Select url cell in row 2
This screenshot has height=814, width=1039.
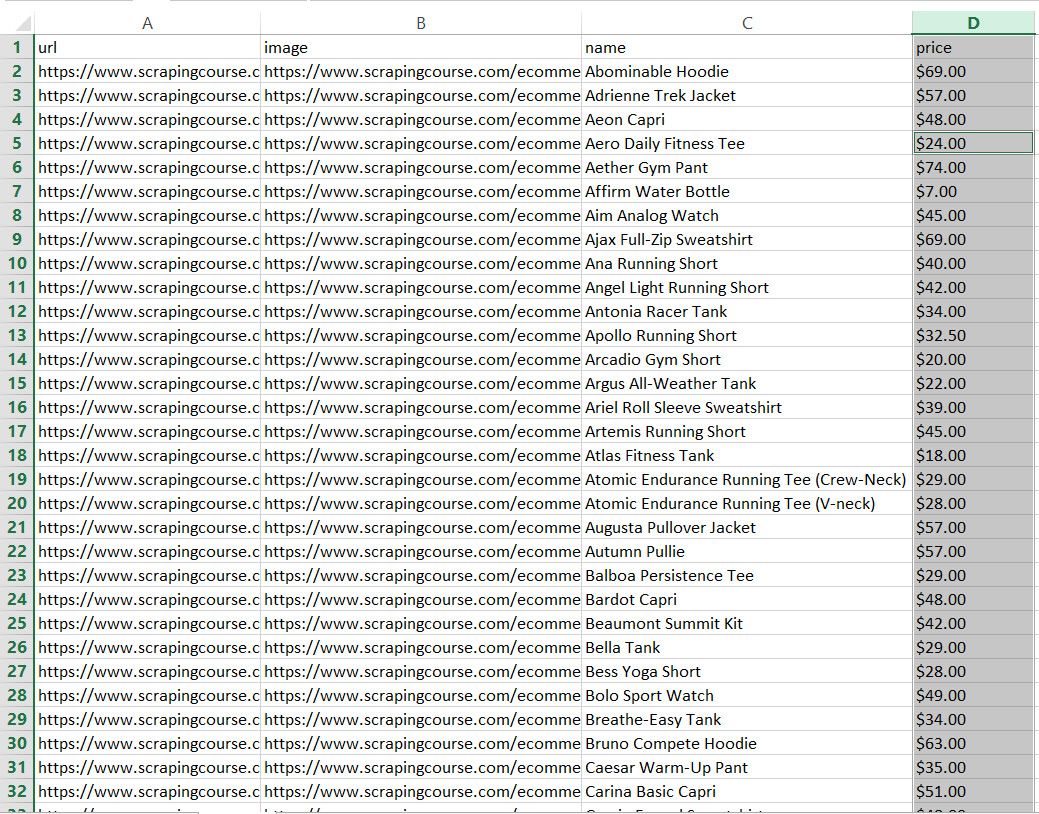pos(147,71)
